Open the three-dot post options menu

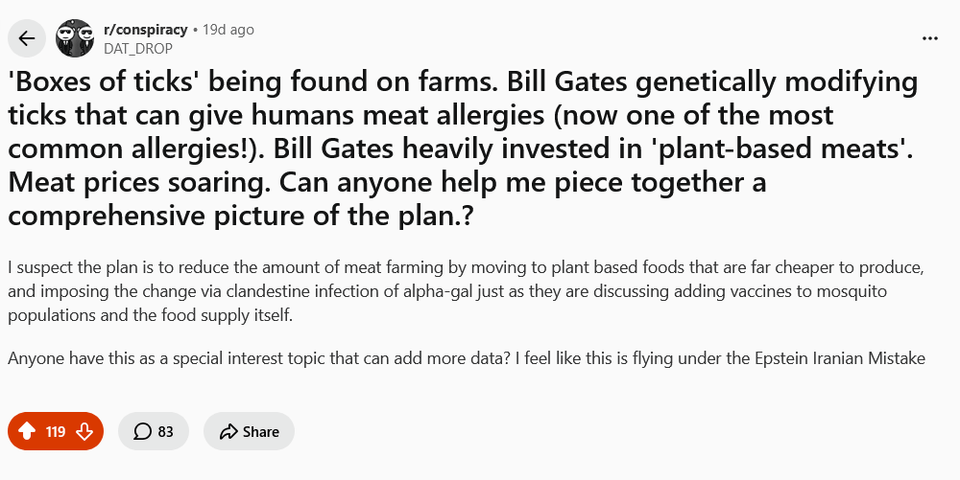pyautogui.click(x=930, y=39)
